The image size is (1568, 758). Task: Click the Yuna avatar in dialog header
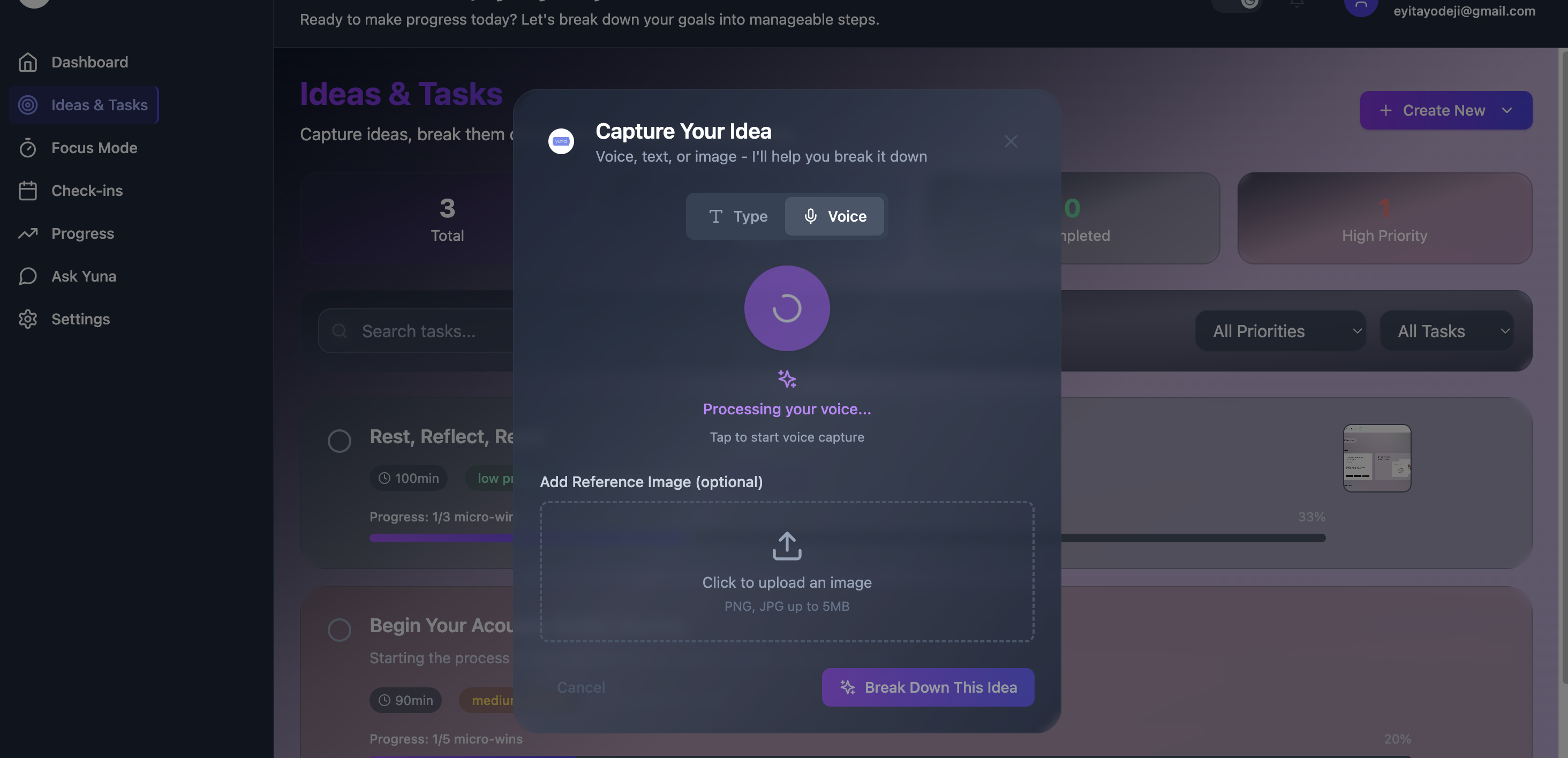tap(561, 141)
